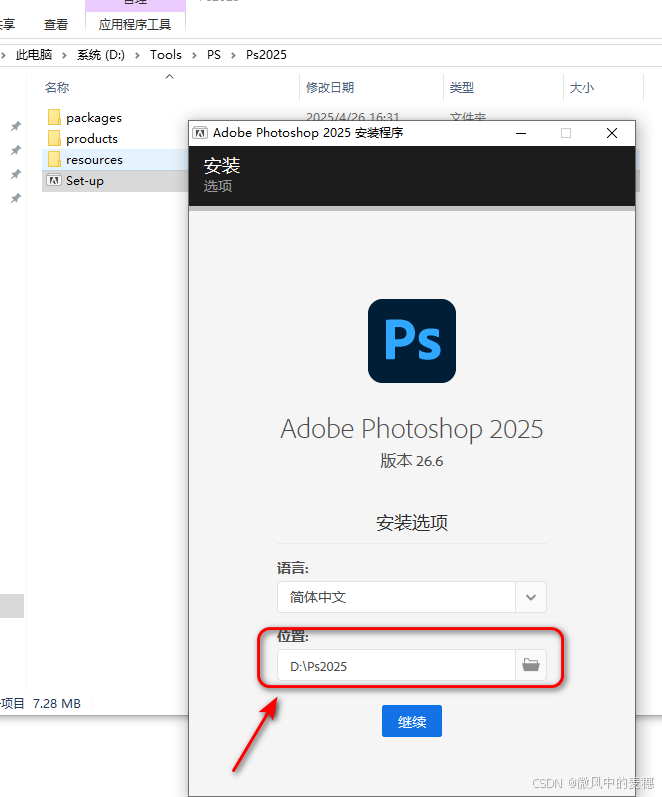The width and height of the screenshot is (662, 797).
Task: Sort files by 修改日期 column header
Action: (330, 87)
